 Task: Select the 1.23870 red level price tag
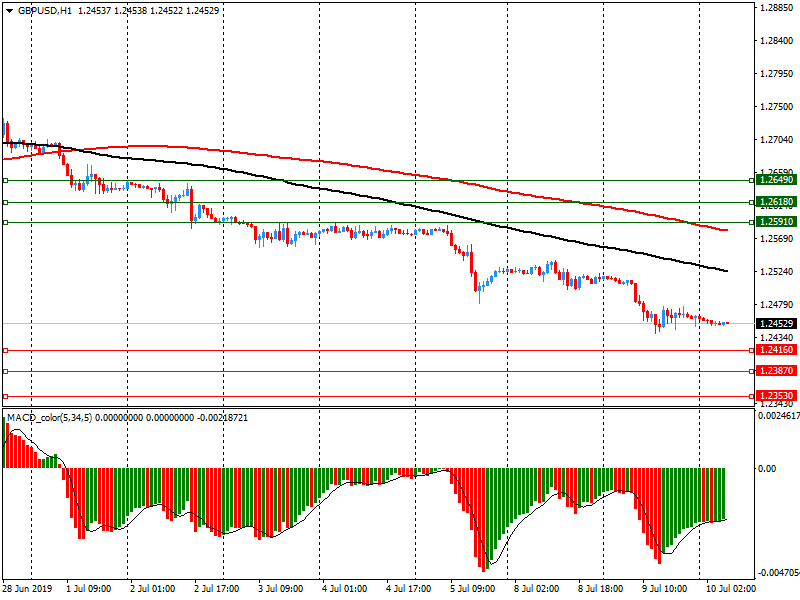[776, 371]
